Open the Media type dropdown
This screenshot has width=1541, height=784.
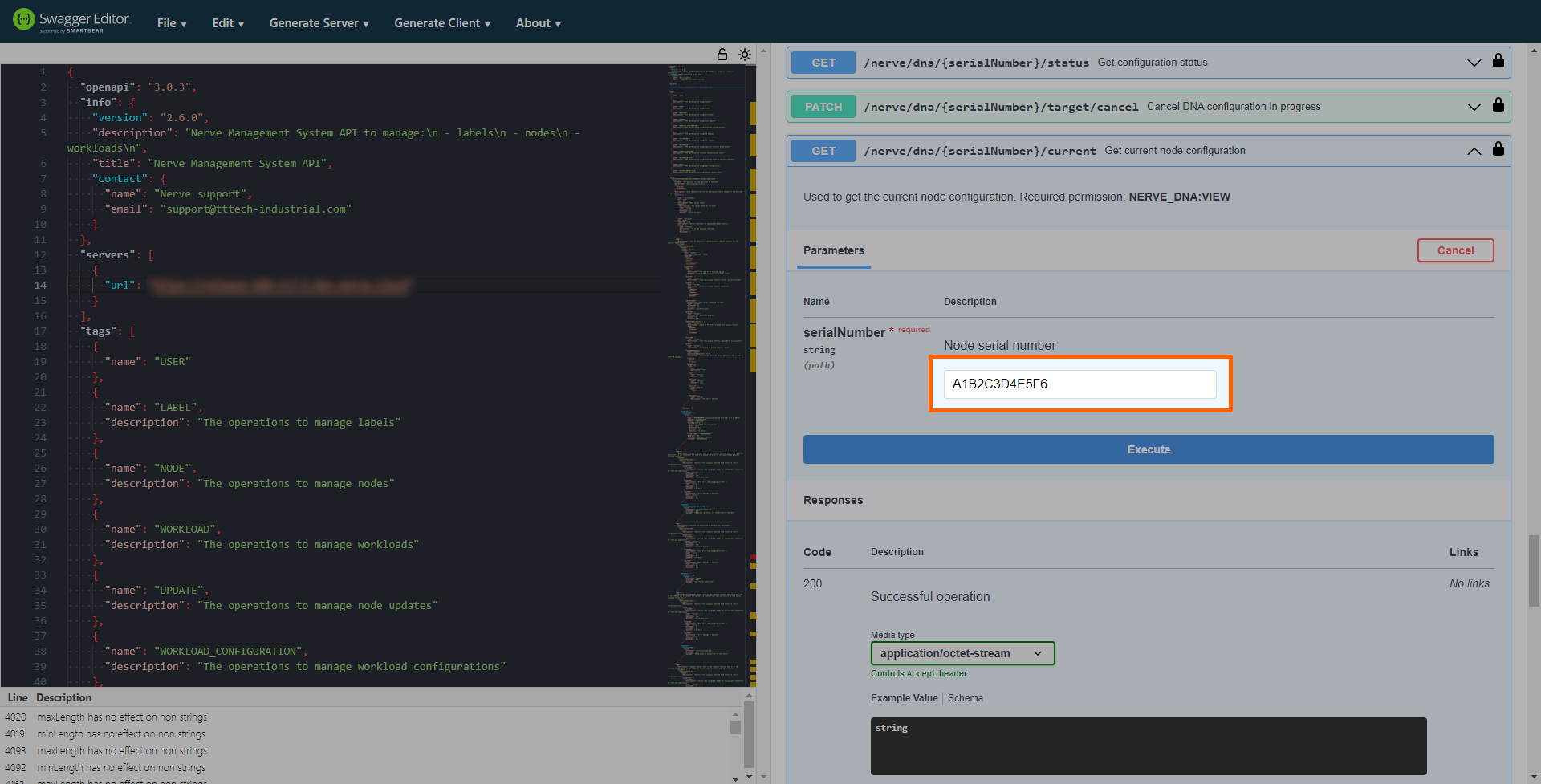(962, 653)
